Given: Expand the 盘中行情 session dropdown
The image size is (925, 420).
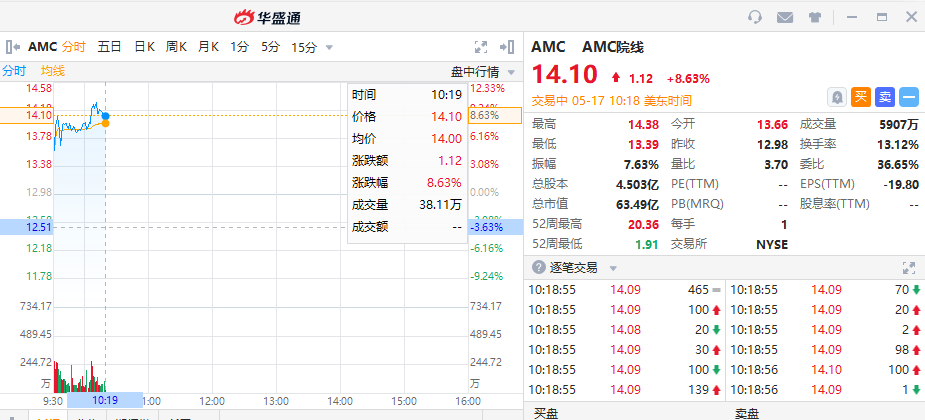Looking at the screenshot, I should point(512,72).
